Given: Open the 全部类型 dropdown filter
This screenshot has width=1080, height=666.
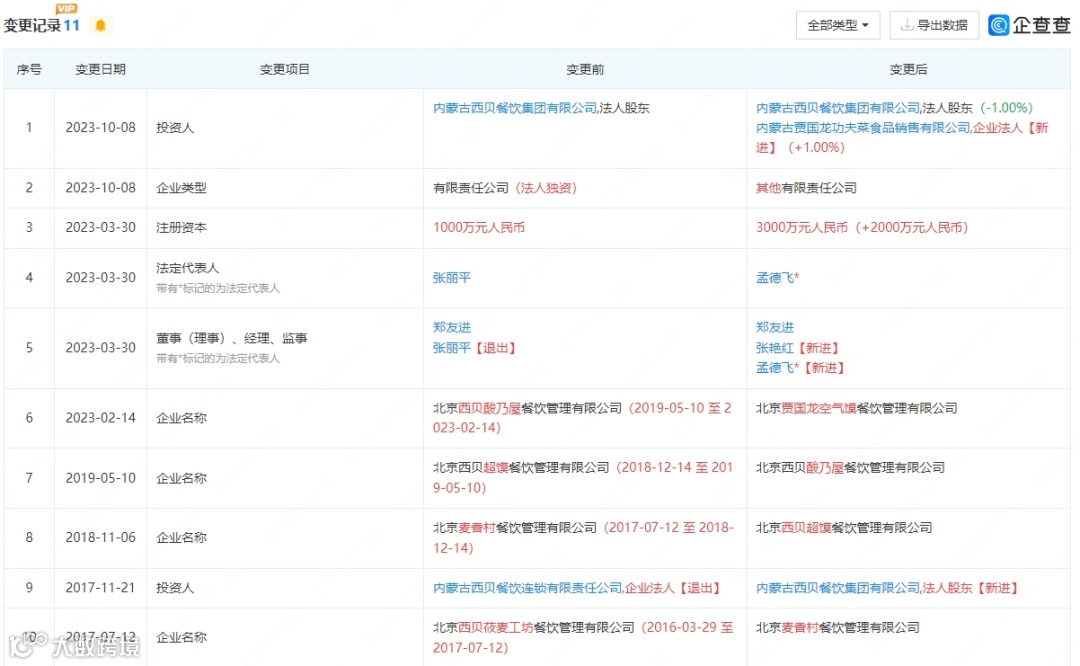Looking at the screenshot, I should (838, 25).
